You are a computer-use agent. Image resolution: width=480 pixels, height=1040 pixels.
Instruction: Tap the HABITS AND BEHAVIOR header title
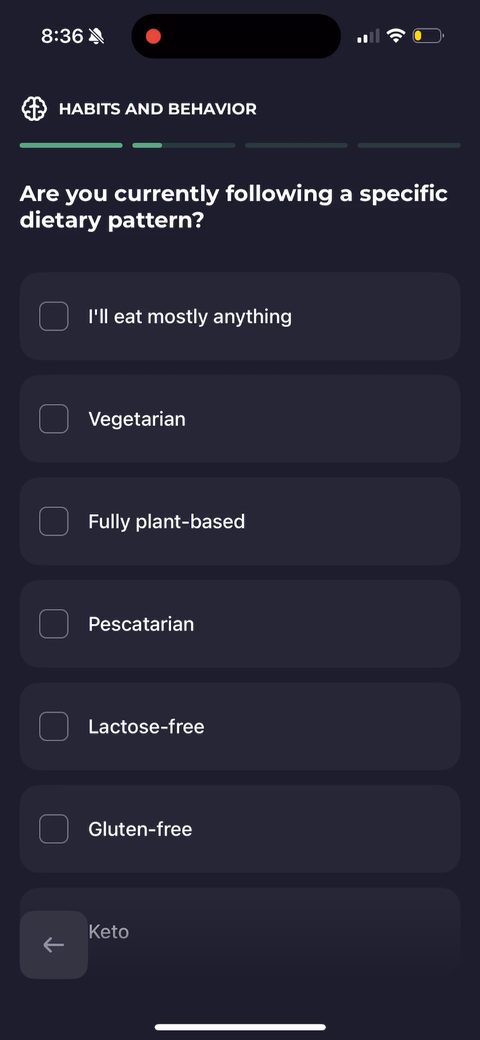tap(158, 109)
